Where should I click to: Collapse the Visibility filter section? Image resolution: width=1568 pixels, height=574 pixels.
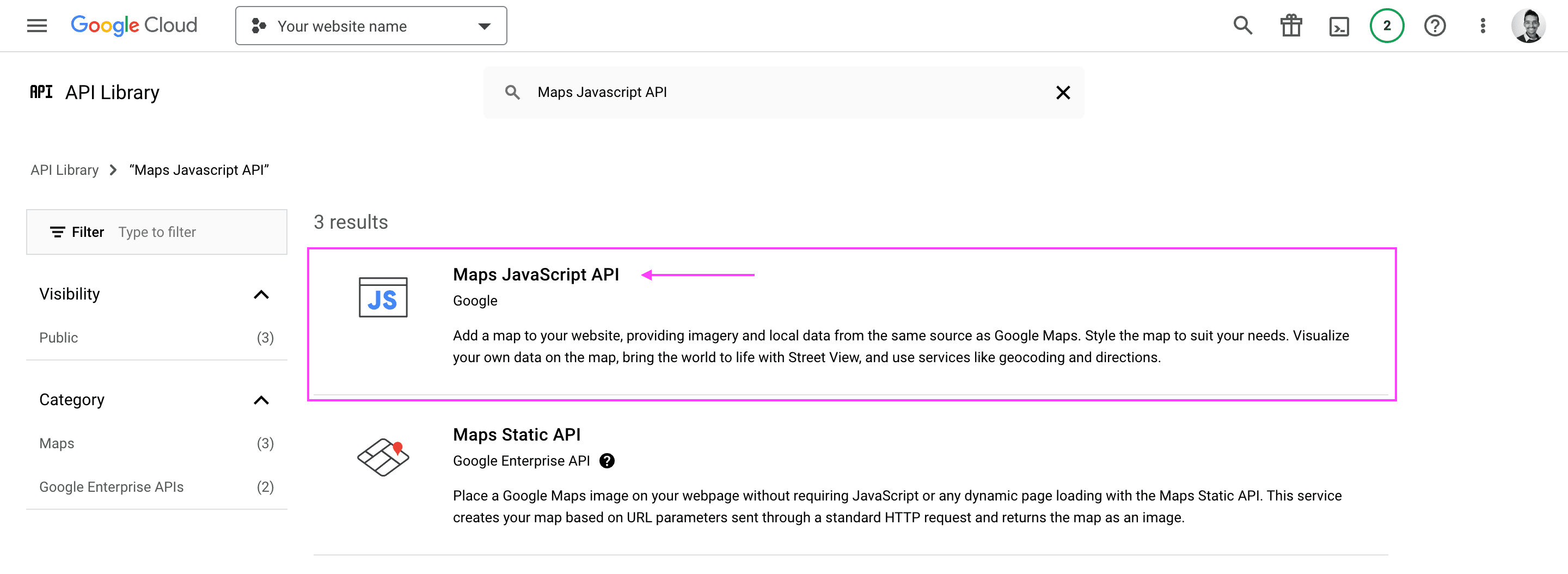point(261,294)
